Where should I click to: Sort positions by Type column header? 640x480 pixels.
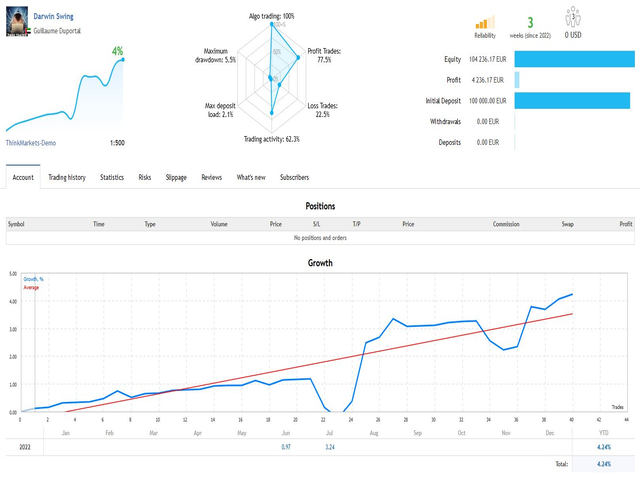coord(150,224)
